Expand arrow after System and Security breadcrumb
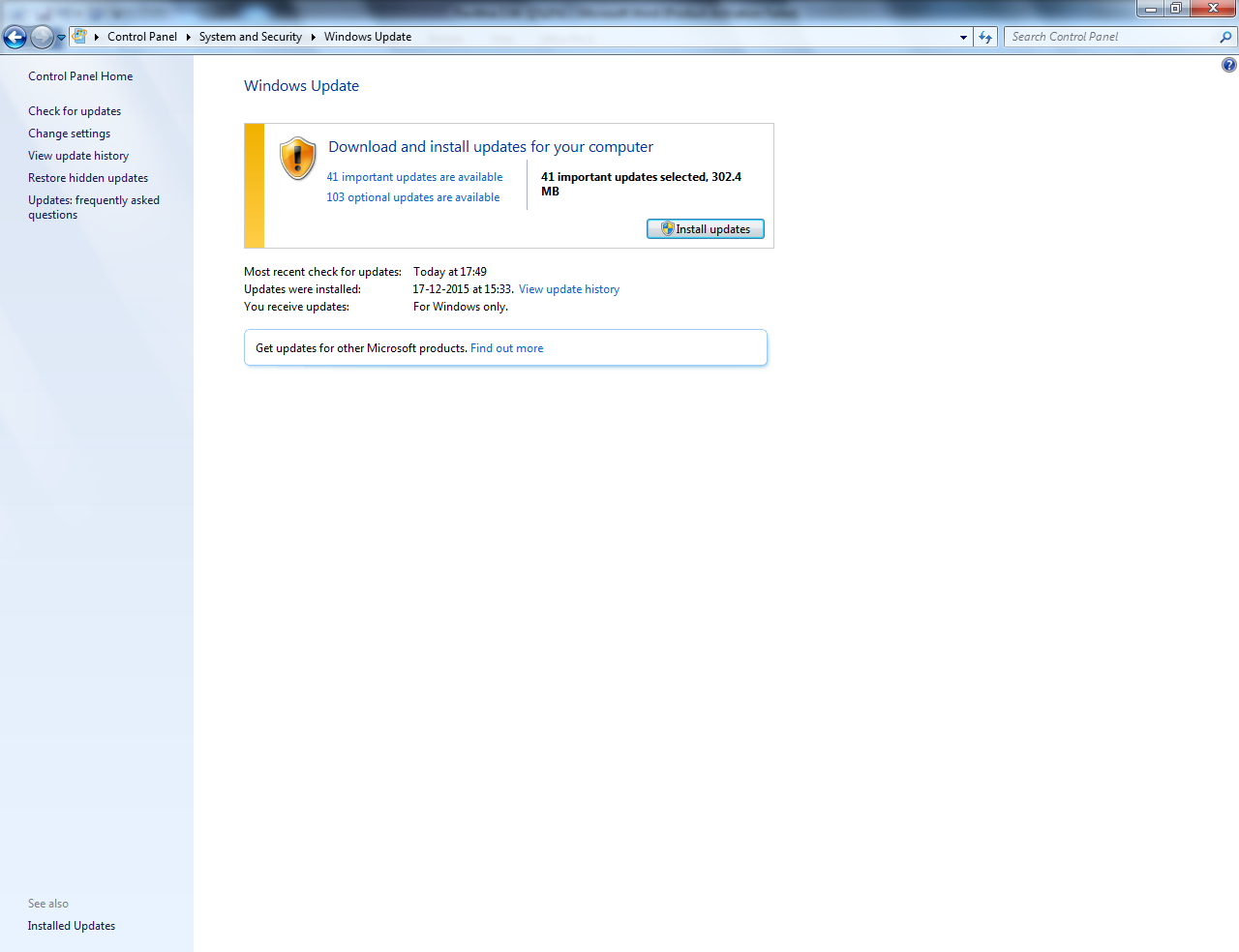The image size is (1239, 952). pyautogui.click(x=313, y=37)
